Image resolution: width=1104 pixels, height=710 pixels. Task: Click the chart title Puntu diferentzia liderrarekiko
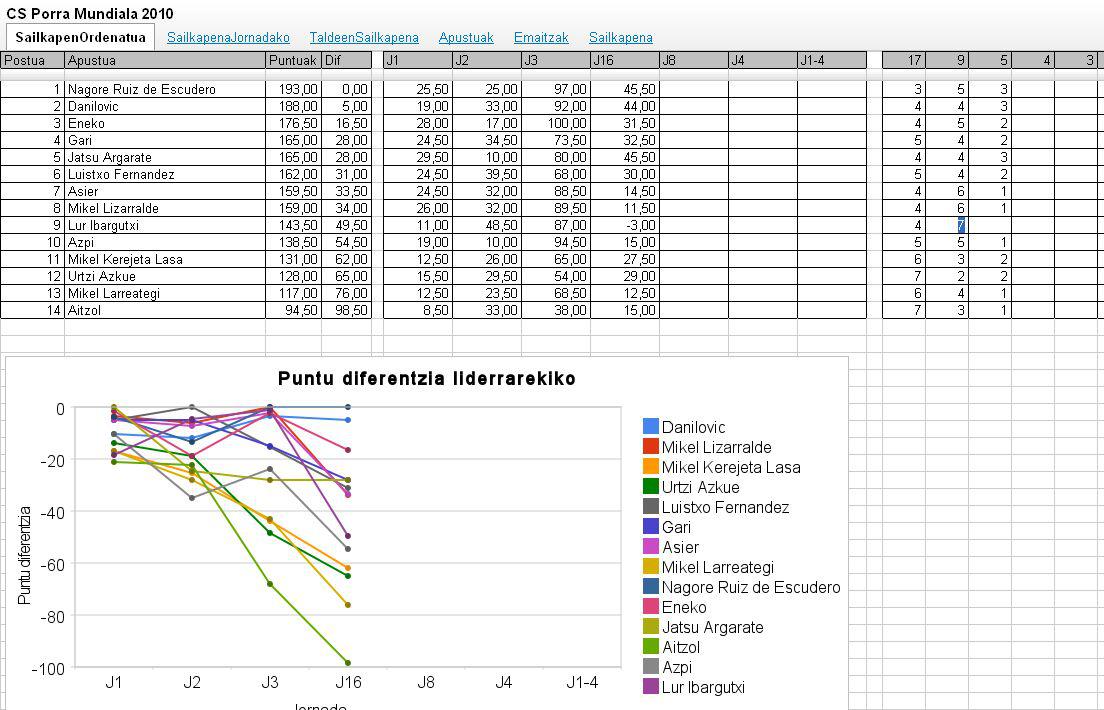click(x=426, y=379)
